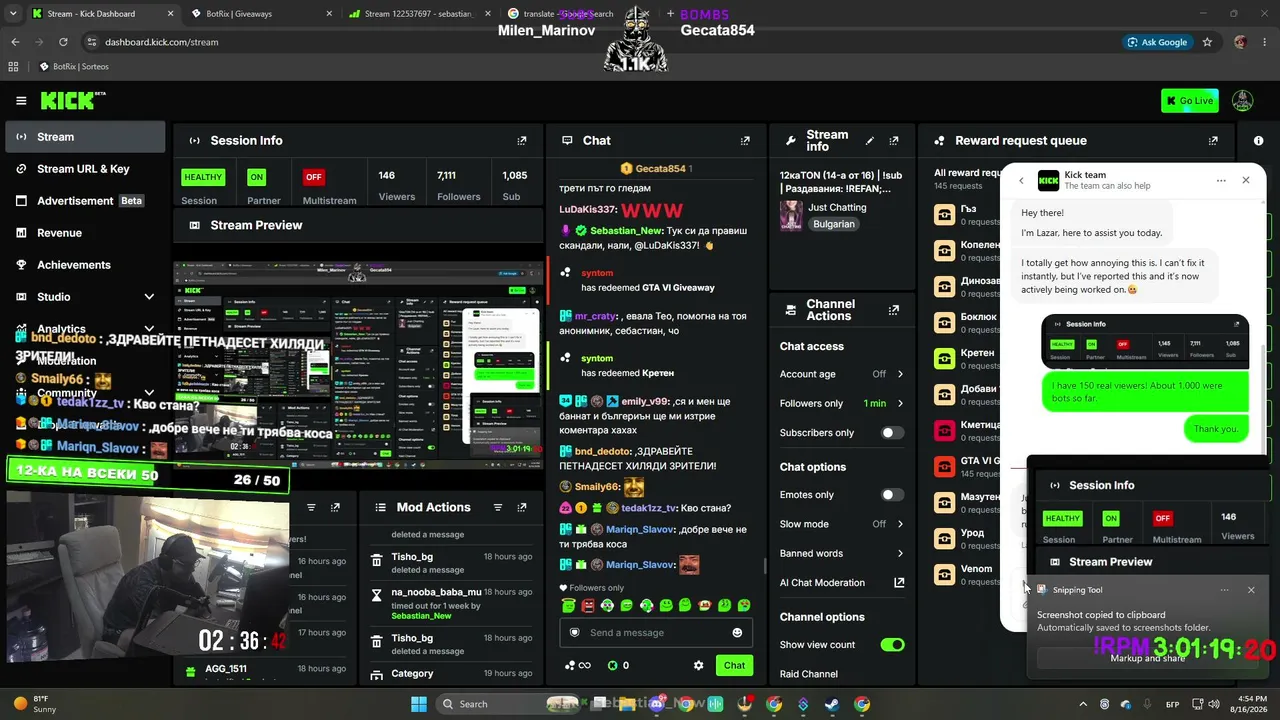Pop out the Session Info panel
The image size is (1280, 720).
(521, 141)
